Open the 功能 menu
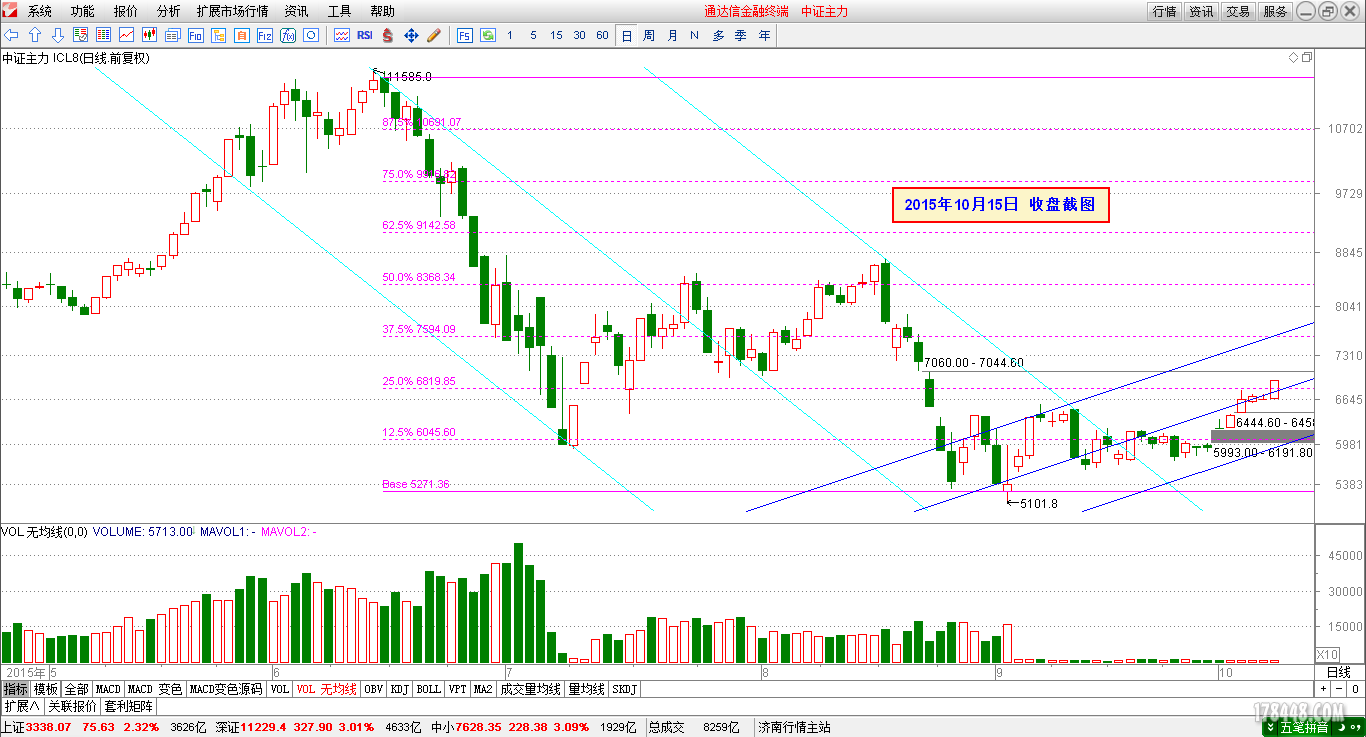This screenshot has height=737, width=1366. [x=83, y=11]
